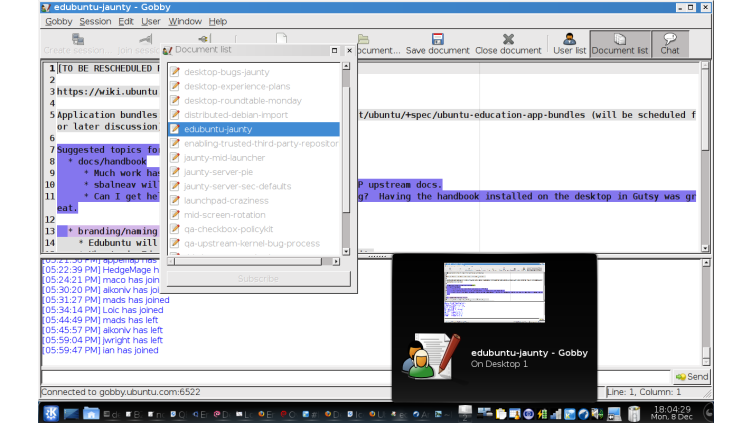Click the Document list horizontal scrollbar track
This screenshot has height=423, width=752.
(x=327, y=261)
